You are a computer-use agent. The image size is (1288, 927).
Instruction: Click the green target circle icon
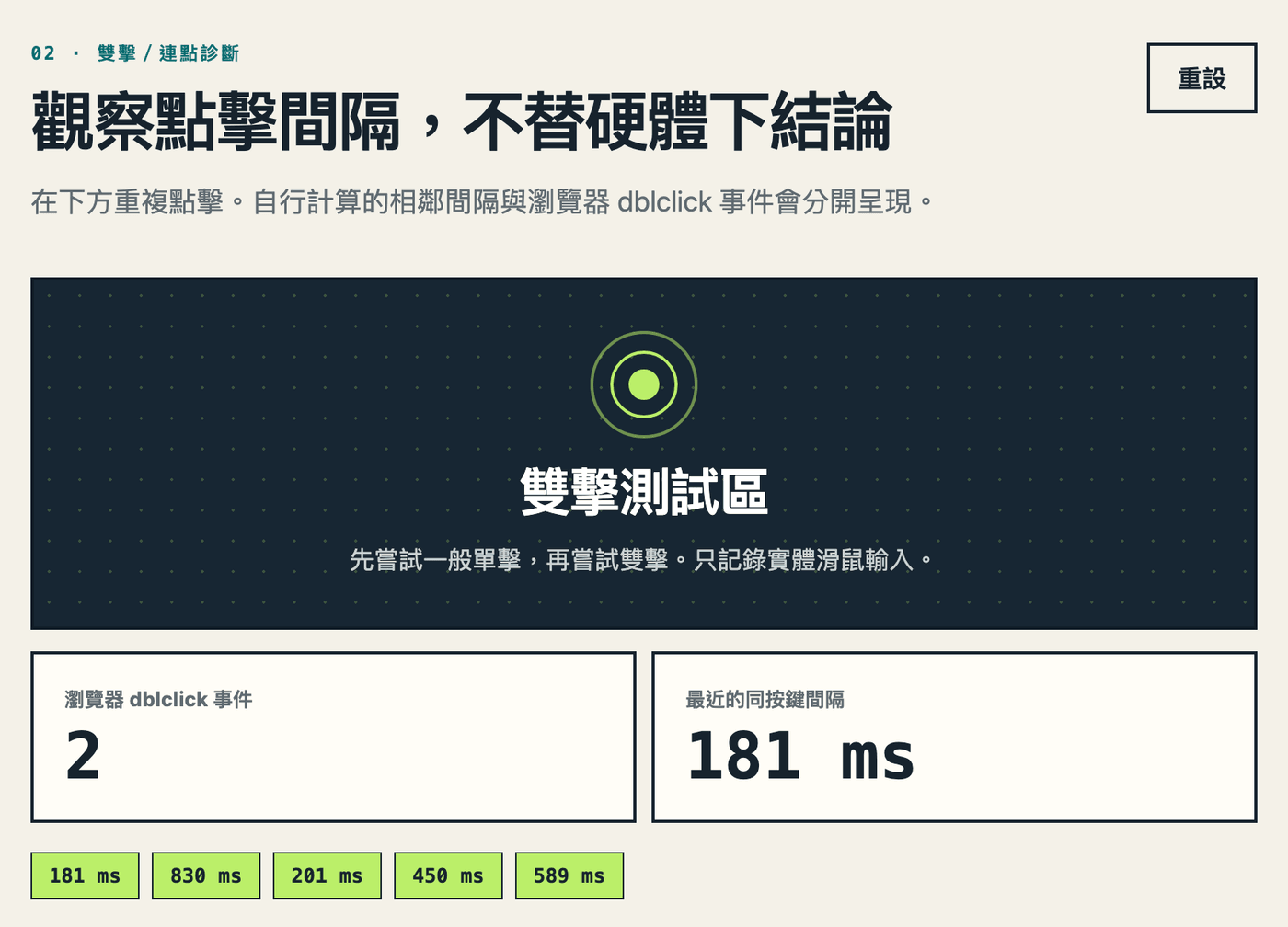(644, 384)
